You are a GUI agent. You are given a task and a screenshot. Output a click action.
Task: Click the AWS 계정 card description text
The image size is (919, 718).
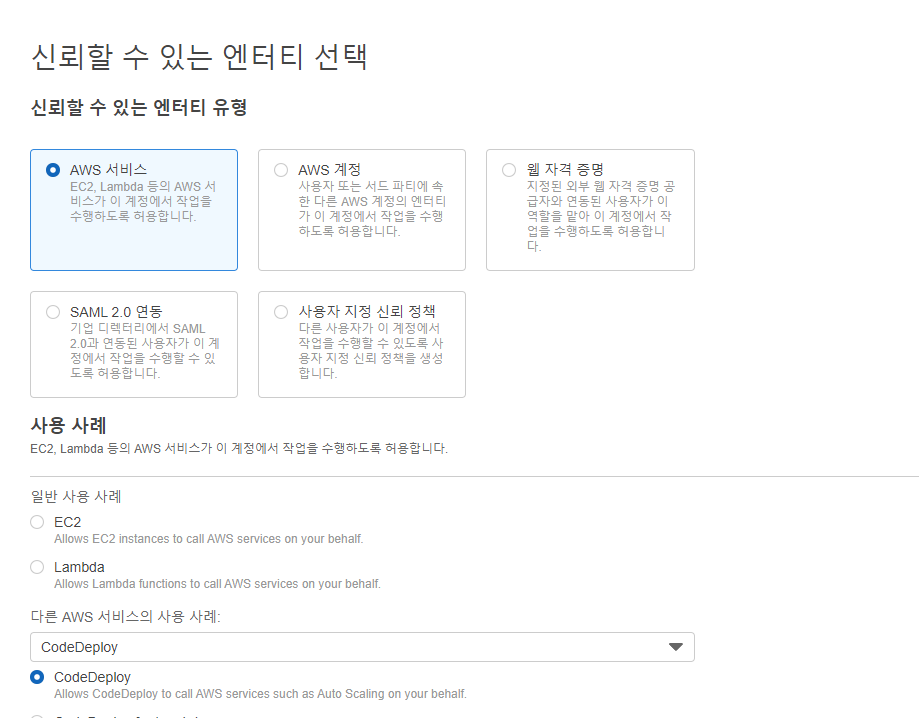[x=372, y=209]
